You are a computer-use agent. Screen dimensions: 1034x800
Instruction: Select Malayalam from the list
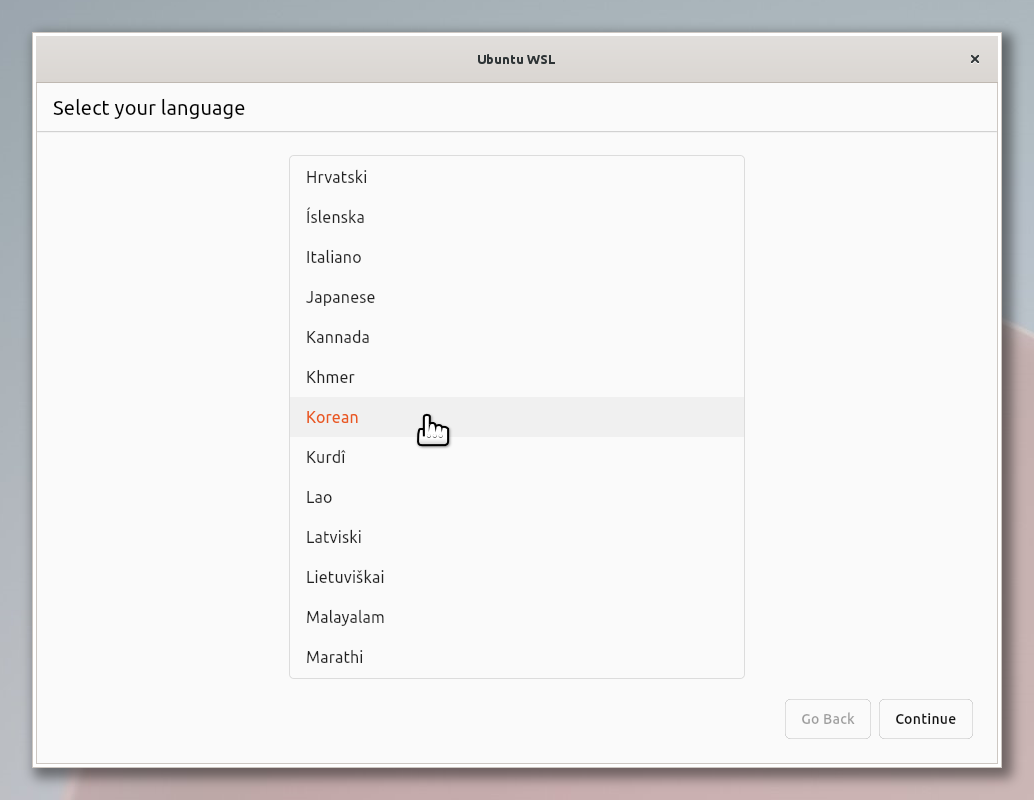517,617
